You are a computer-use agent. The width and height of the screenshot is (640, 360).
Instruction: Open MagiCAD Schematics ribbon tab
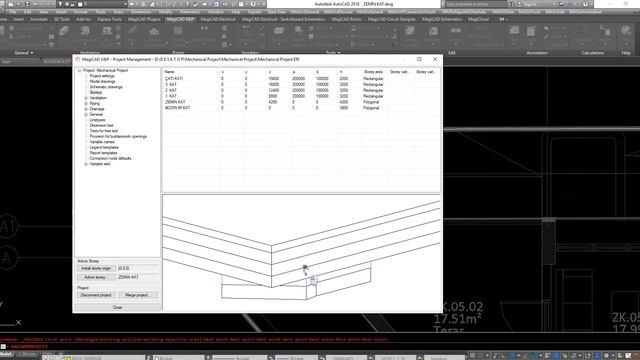point(442,19)
